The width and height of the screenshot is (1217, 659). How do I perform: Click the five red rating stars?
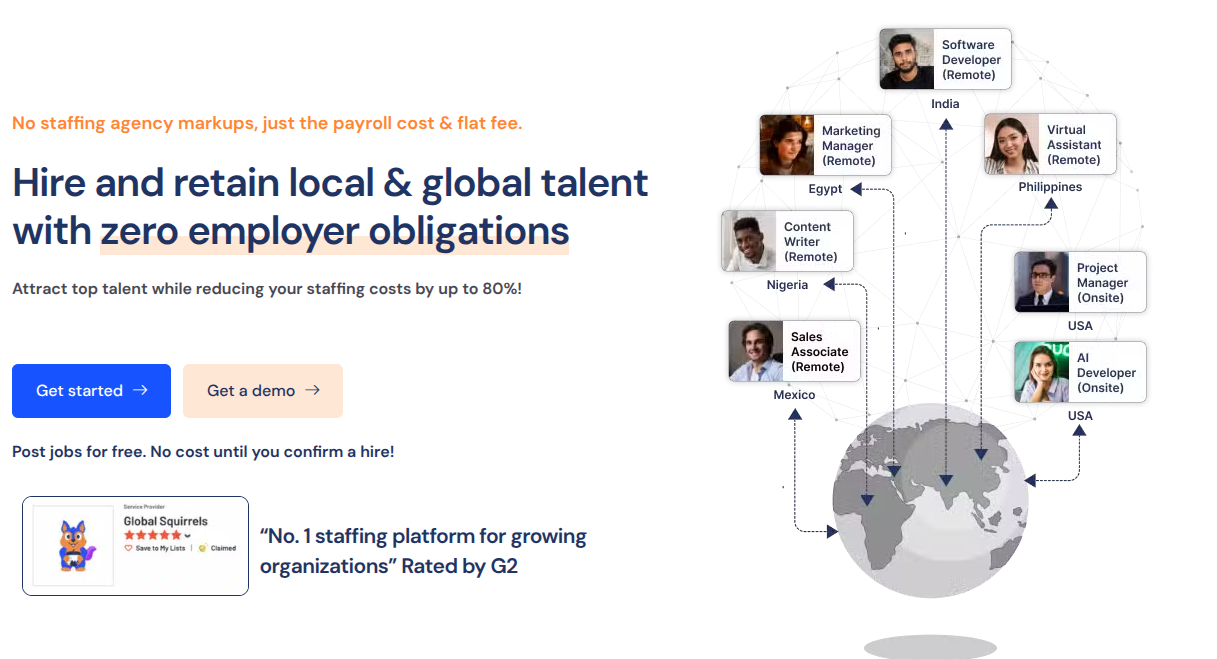[x=152, y=535]
